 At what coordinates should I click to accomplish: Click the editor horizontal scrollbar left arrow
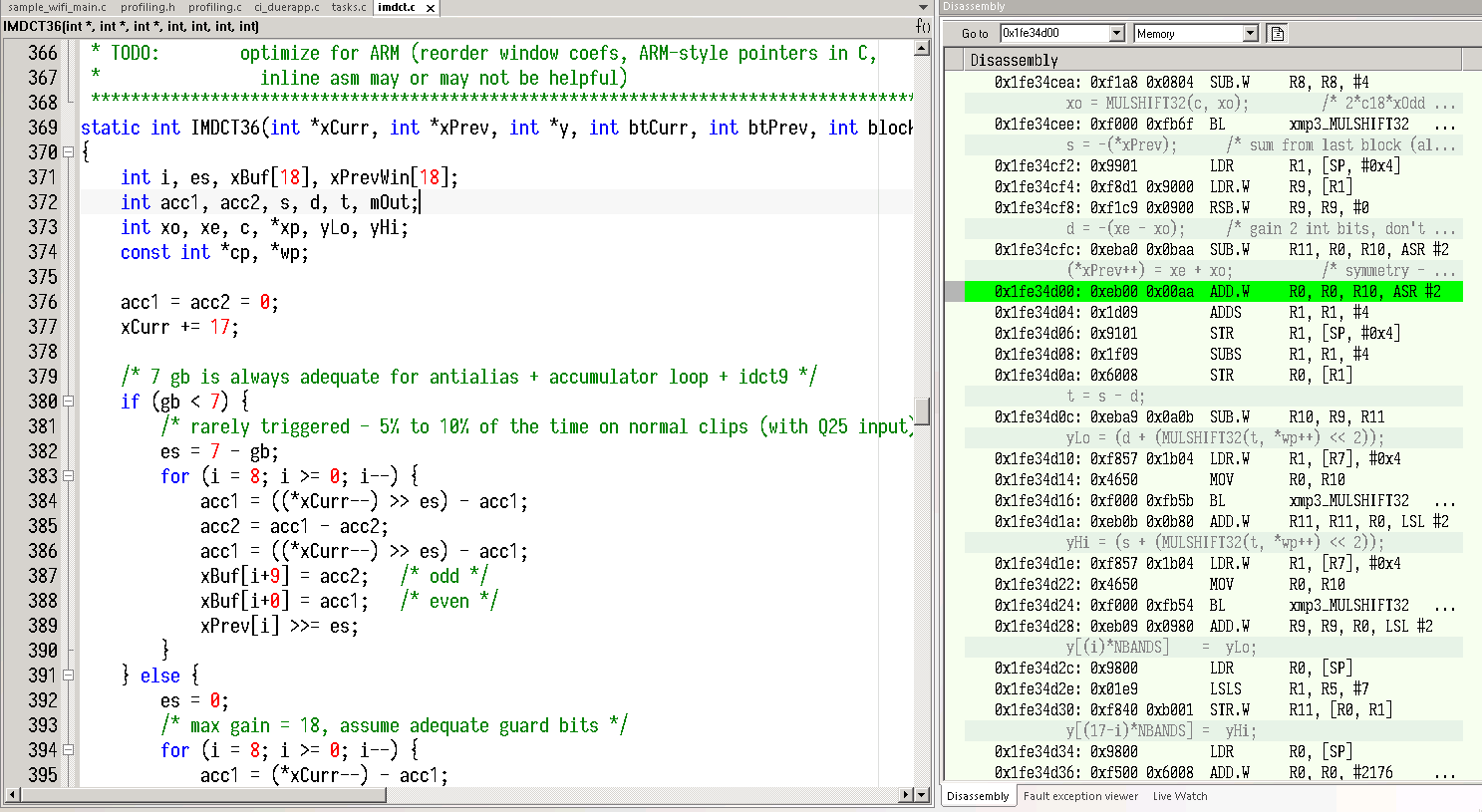pyautogui.click(x=12, y=795)
